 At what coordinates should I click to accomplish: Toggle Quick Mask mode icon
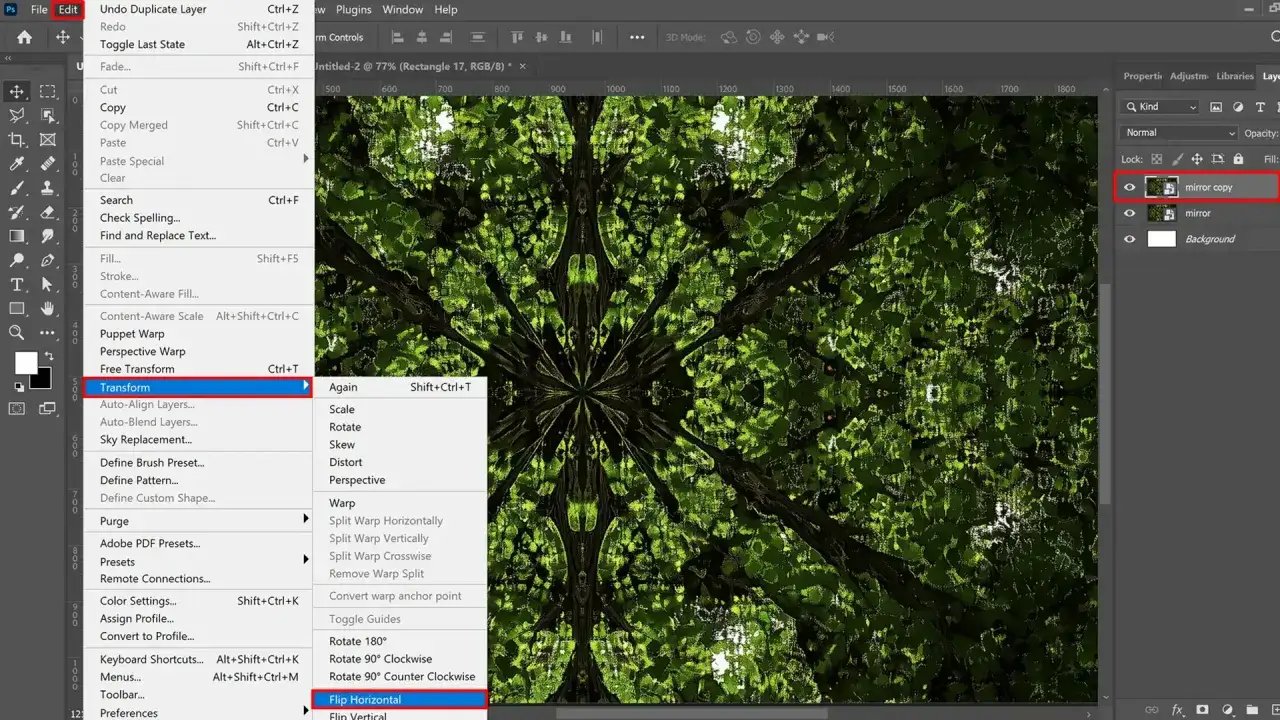17,408
